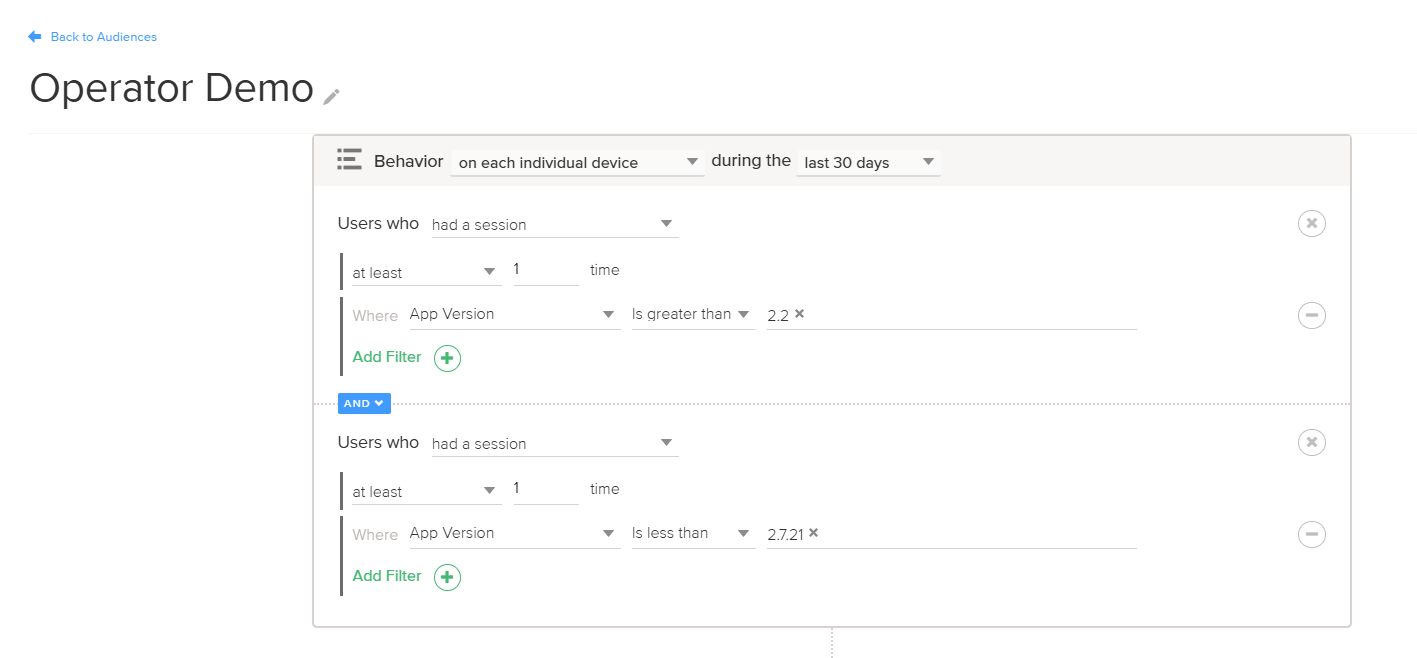Toggle the AND operator between conditions
1417x658 pixels.
[364, 403]
